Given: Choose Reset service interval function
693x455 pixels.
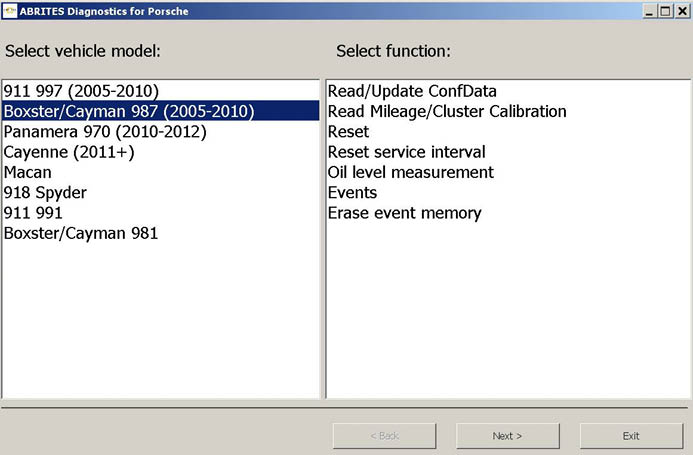Looking at the screenshot, I should click(406, 152).
